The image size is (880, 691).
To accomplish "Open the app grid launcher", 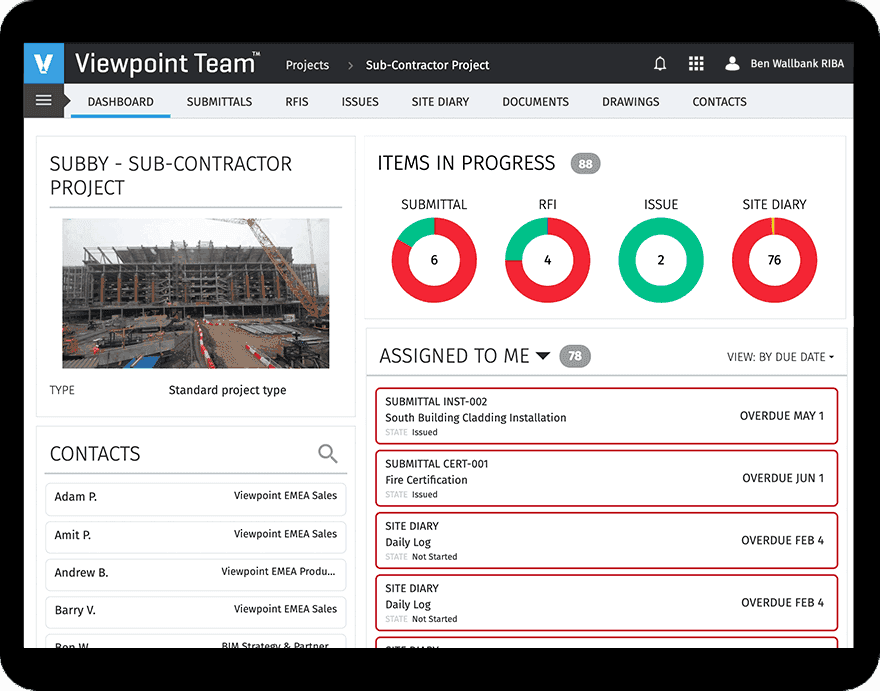I will [x=696, y=62].
